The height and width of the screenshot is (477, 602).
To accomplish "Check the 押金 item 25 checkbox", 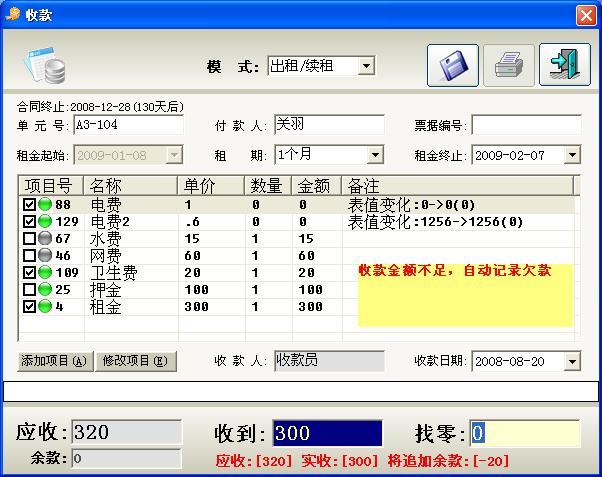I will 29,289.
